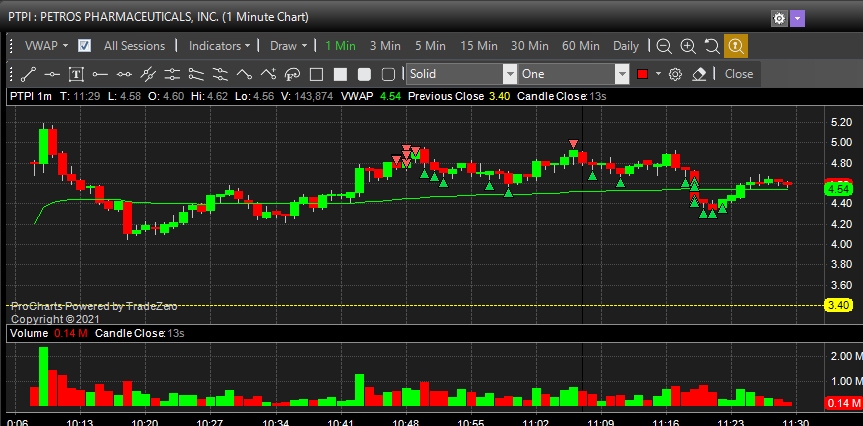Switch to the 30 Min timeframe
Screen dimensions: 863x426
coord(529,46)
